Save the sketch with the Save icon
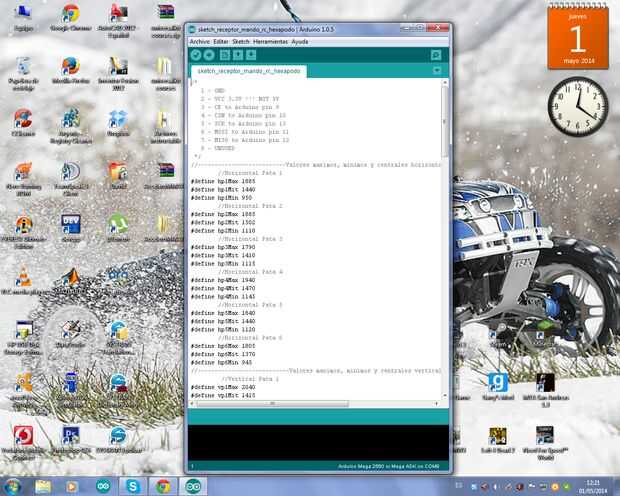Screen dimensions: 620x496 pos(251,55)
